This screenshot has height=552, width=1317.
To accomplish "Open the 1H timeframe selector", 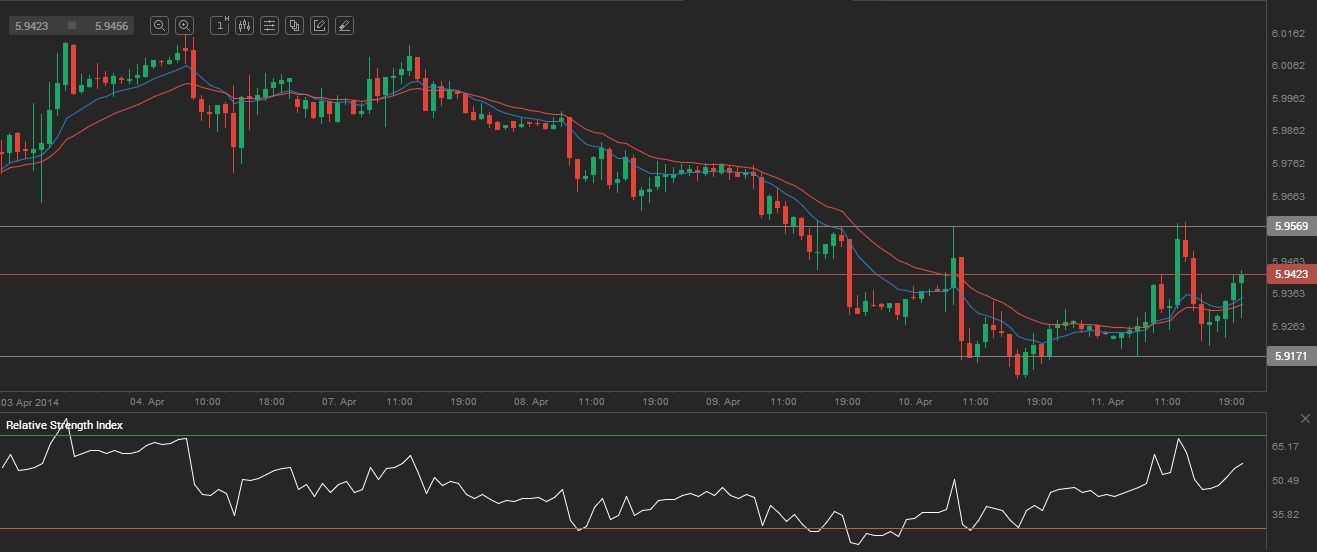I will (x=220, y=26).
